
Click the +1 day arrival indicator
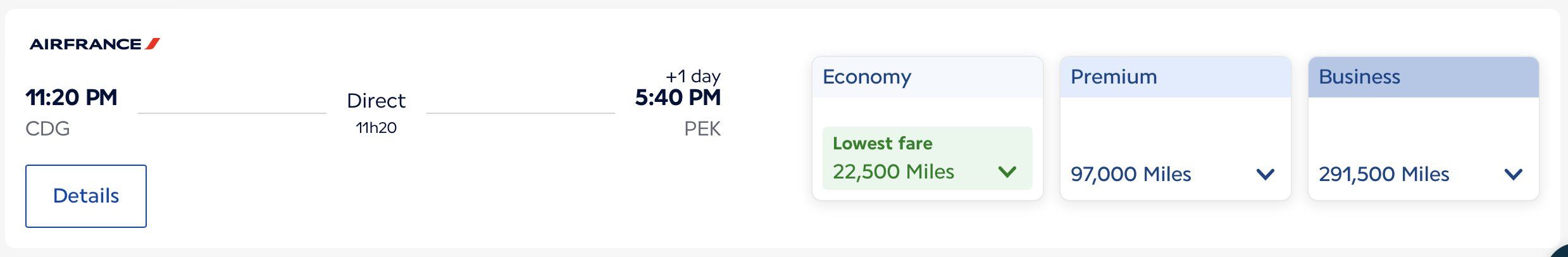point(693,77)
